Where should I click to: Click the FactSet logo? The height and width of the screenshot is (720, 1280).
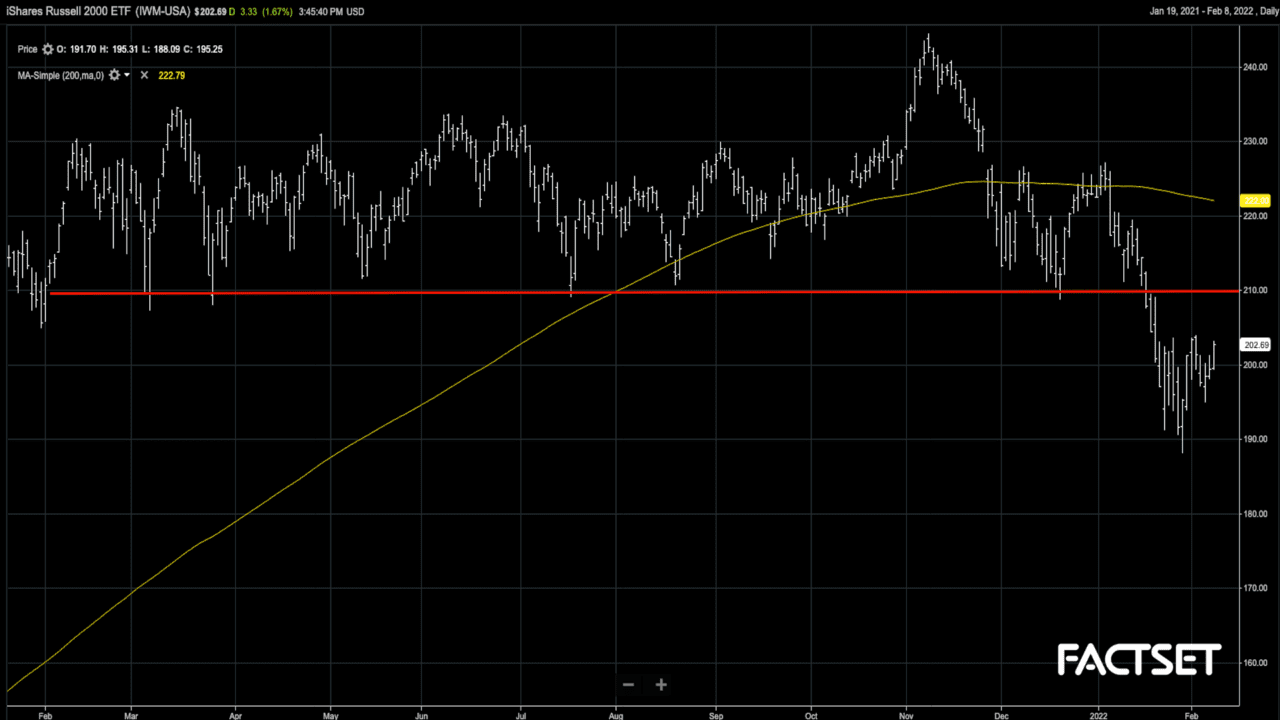1139,660
